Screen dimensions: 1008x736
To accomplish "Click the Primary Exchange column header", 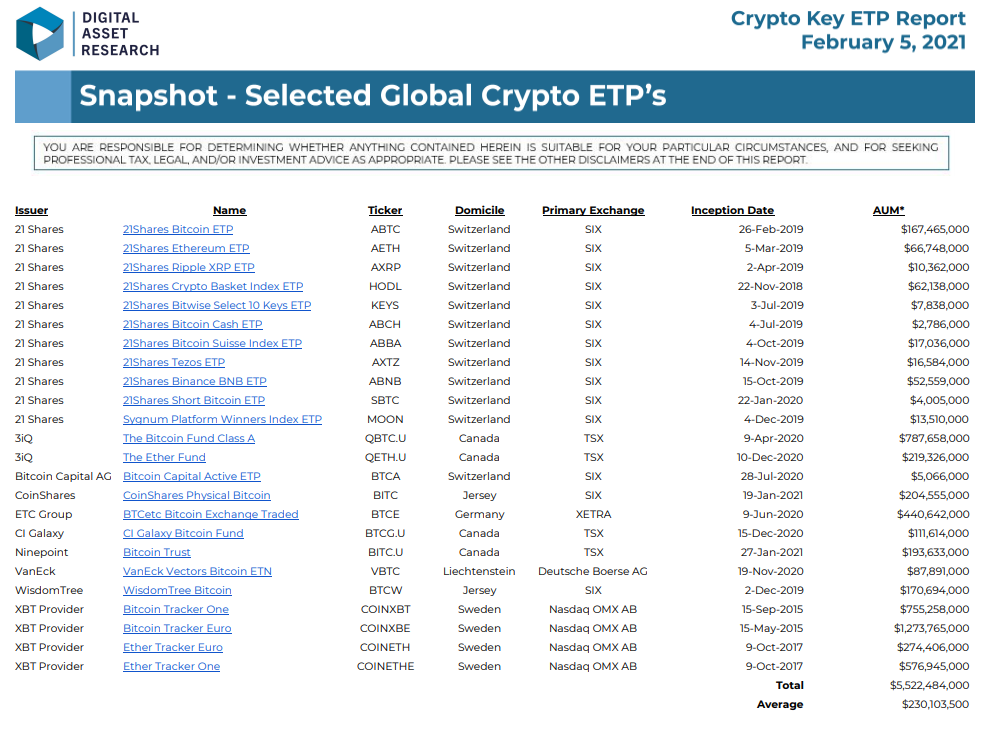I will click(593, 210).
